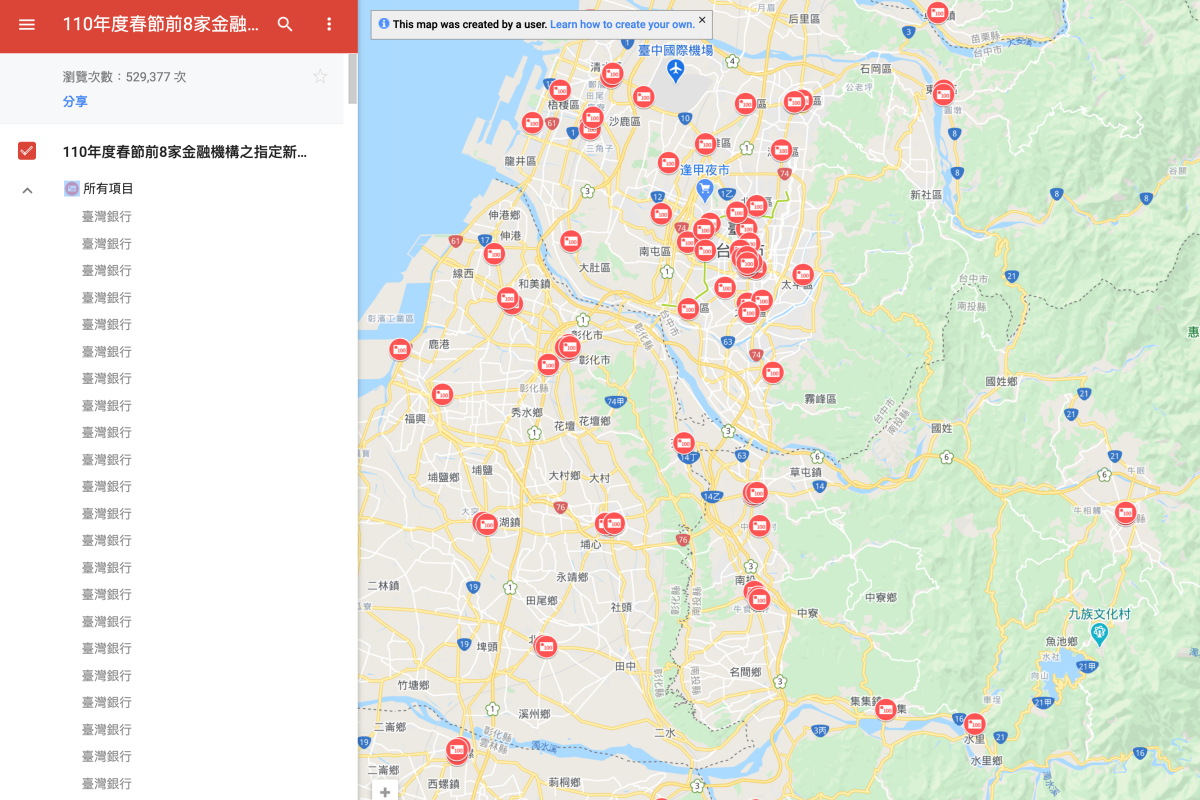The image size is (1200, 800).
Task: Open the three-dot overflow menu
Action: [x=330, y=24]
